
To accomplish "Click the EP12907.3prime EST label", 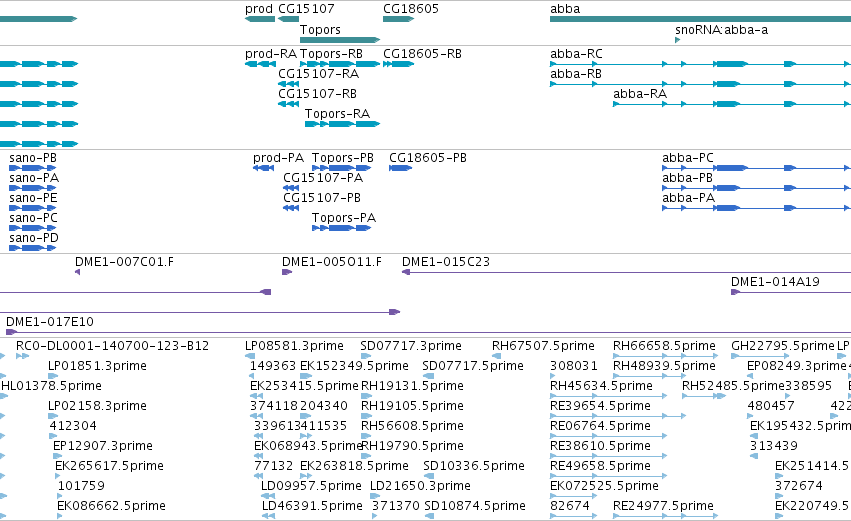I will click(103, 447).
